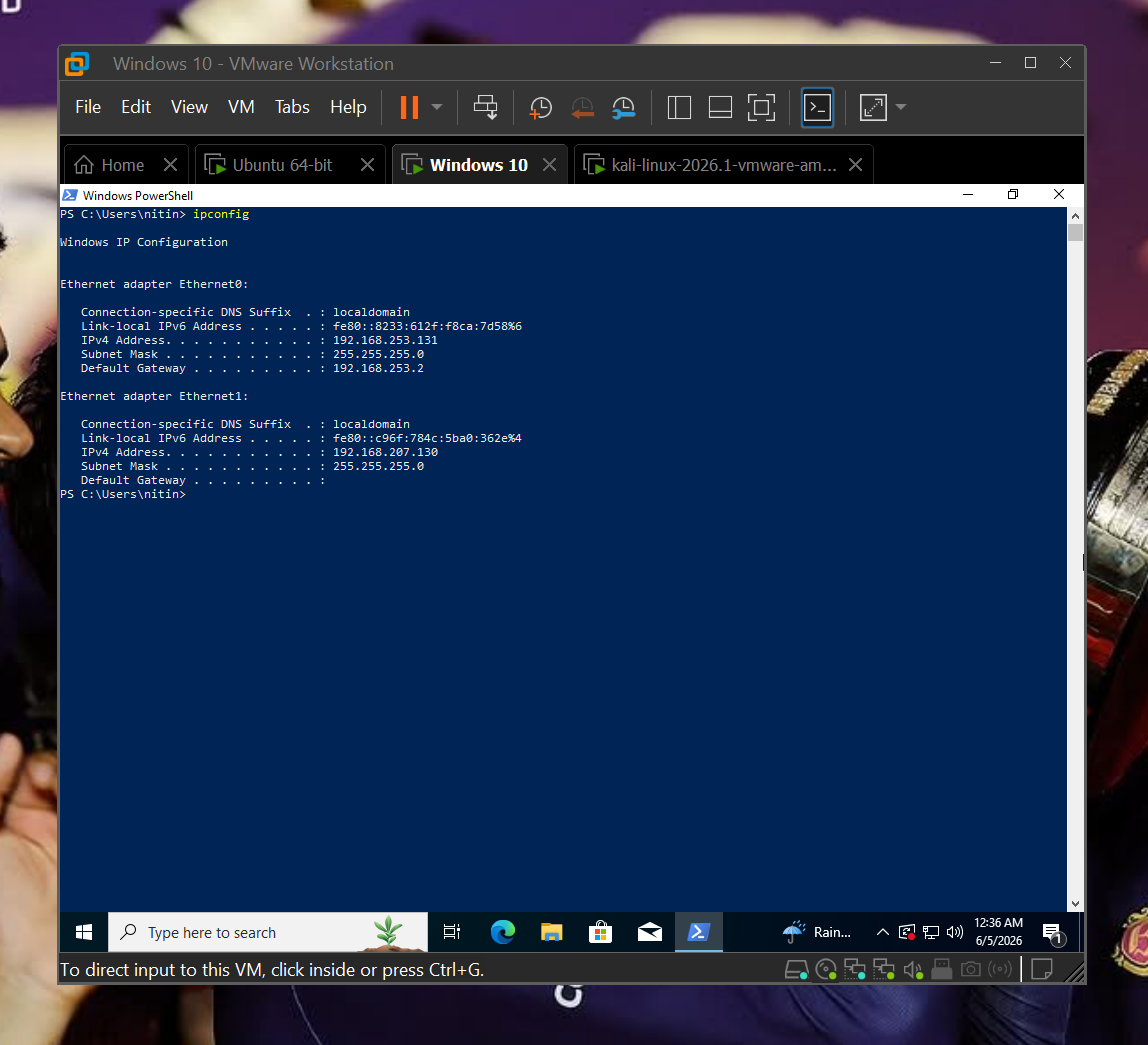
Task: Open the guest volume tray icon
Action: [x=955, y=932]
